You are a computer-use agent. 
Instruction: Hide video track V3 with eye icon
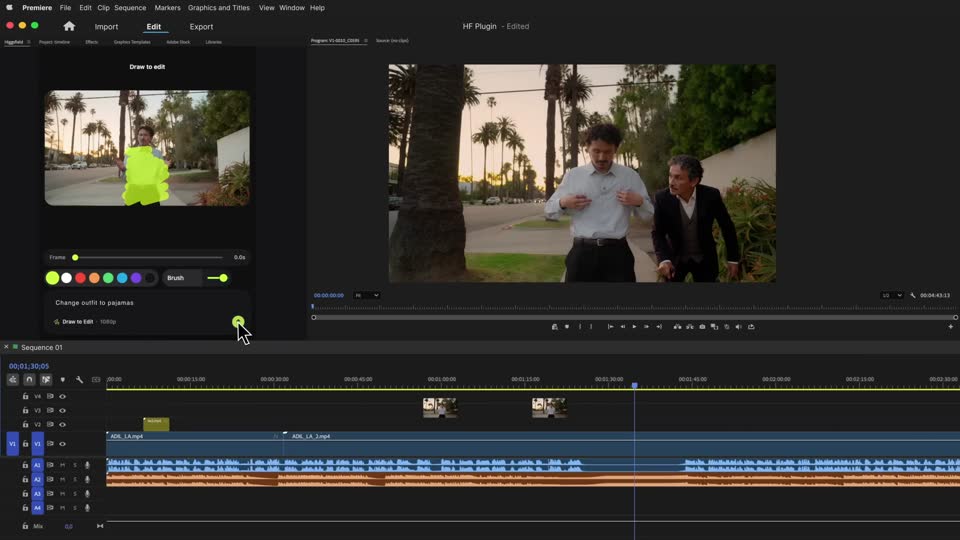click(62, 410)
